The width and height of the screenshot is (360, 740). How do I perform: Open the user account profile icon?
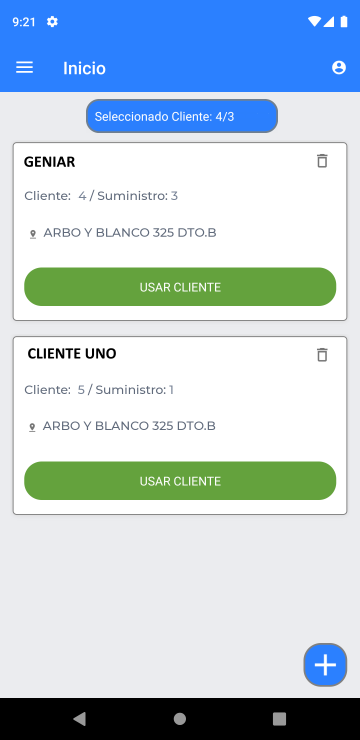click(x=339, y=67)
